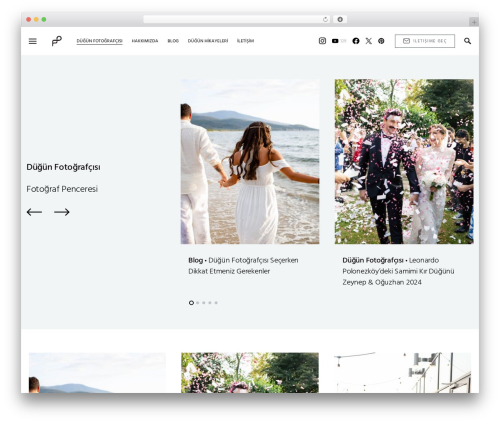Select the fourth carousel pagination dot
The width and height of the screenshot is (500, 423).
(210, 303)
